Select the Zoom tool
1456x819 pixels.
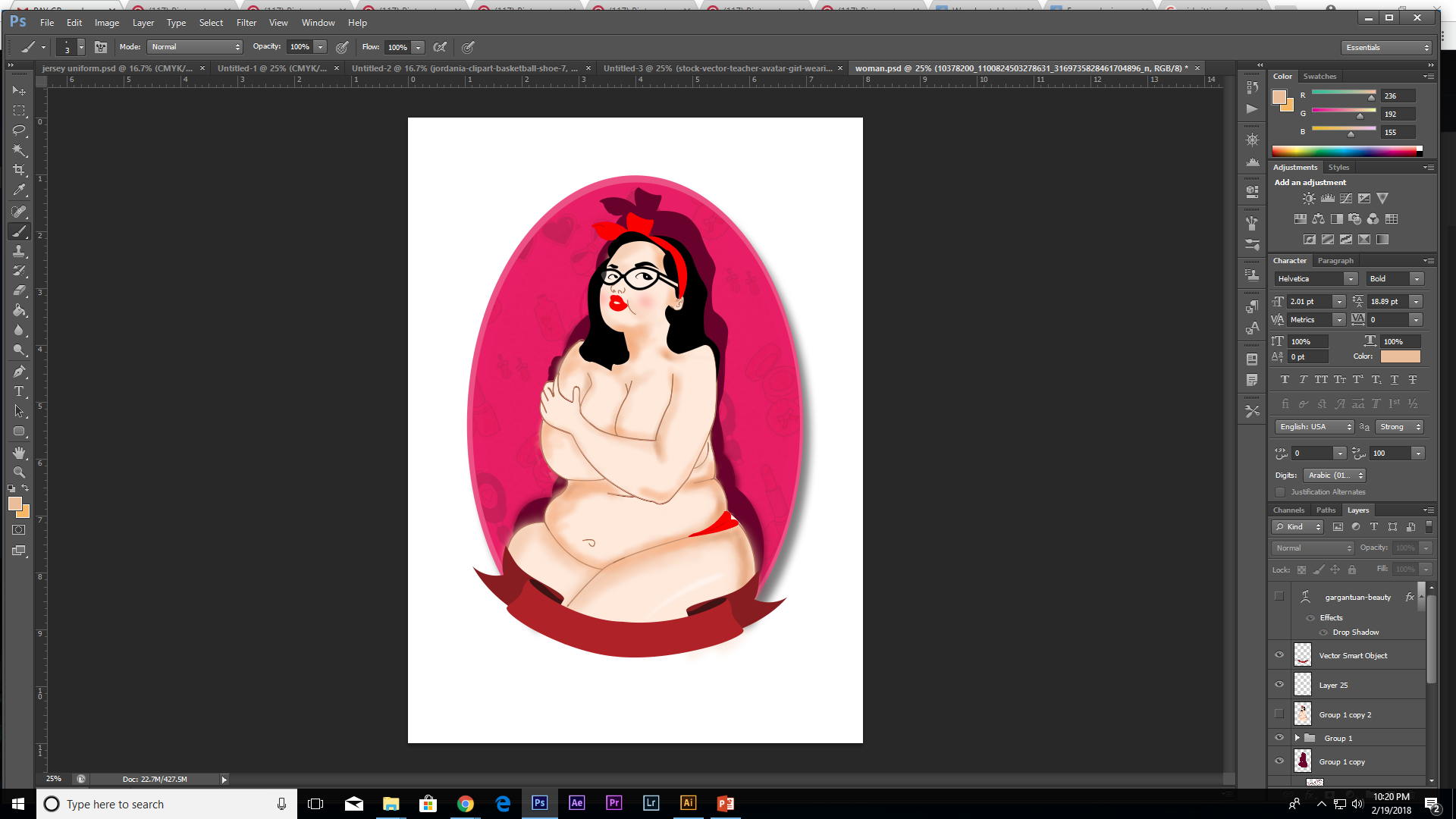(x=19, y=472)
